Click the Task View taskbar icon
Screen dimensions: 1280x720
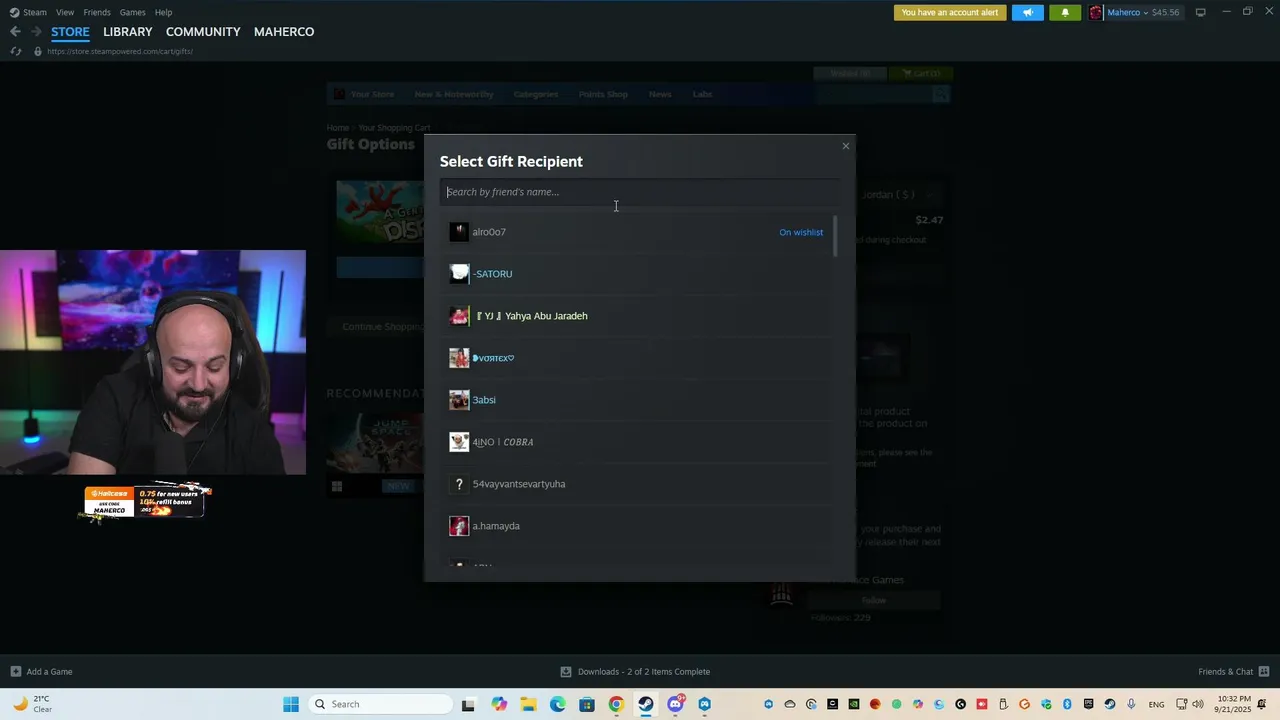click(x=468, y=704)
